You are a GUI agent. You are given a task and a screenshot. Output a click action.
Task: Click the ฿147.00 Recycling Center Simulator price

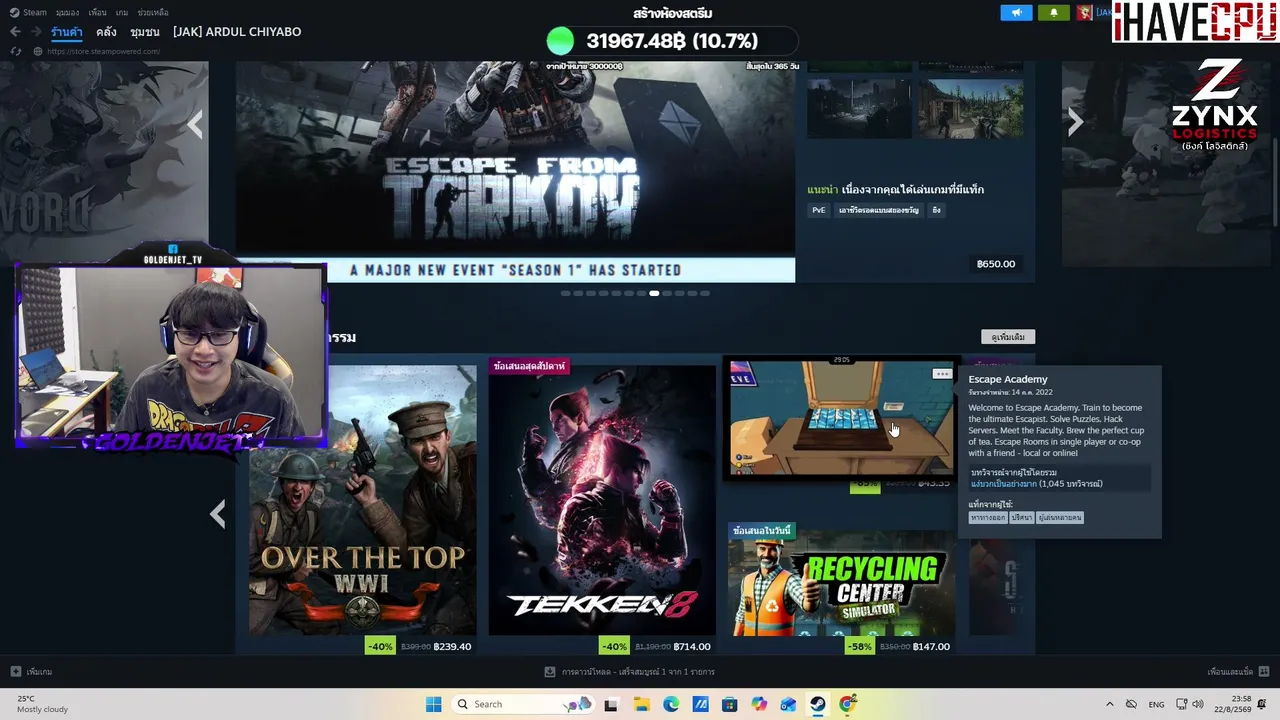coord(931,646)
